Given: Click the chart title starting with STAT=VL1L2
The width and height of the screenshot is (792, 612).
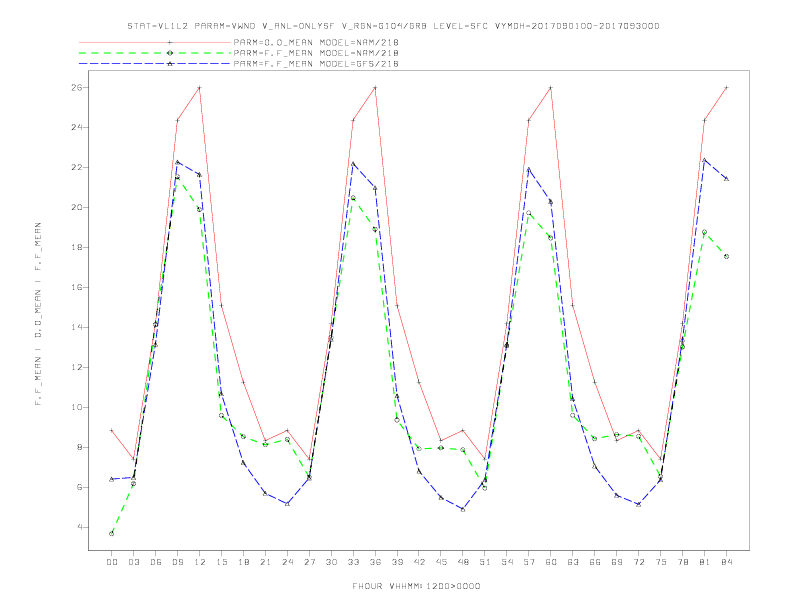Looking at the screenshot, I should pos(393,26).
